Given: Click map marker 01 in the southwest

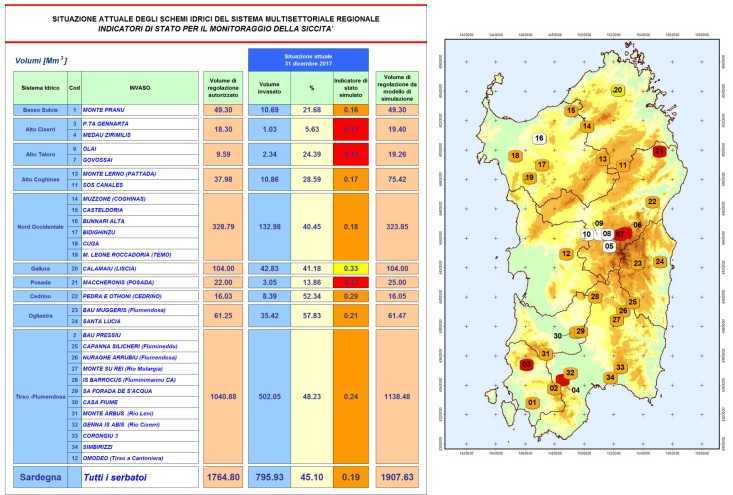Looking at the screenshot, I should (x=532, y=402).
